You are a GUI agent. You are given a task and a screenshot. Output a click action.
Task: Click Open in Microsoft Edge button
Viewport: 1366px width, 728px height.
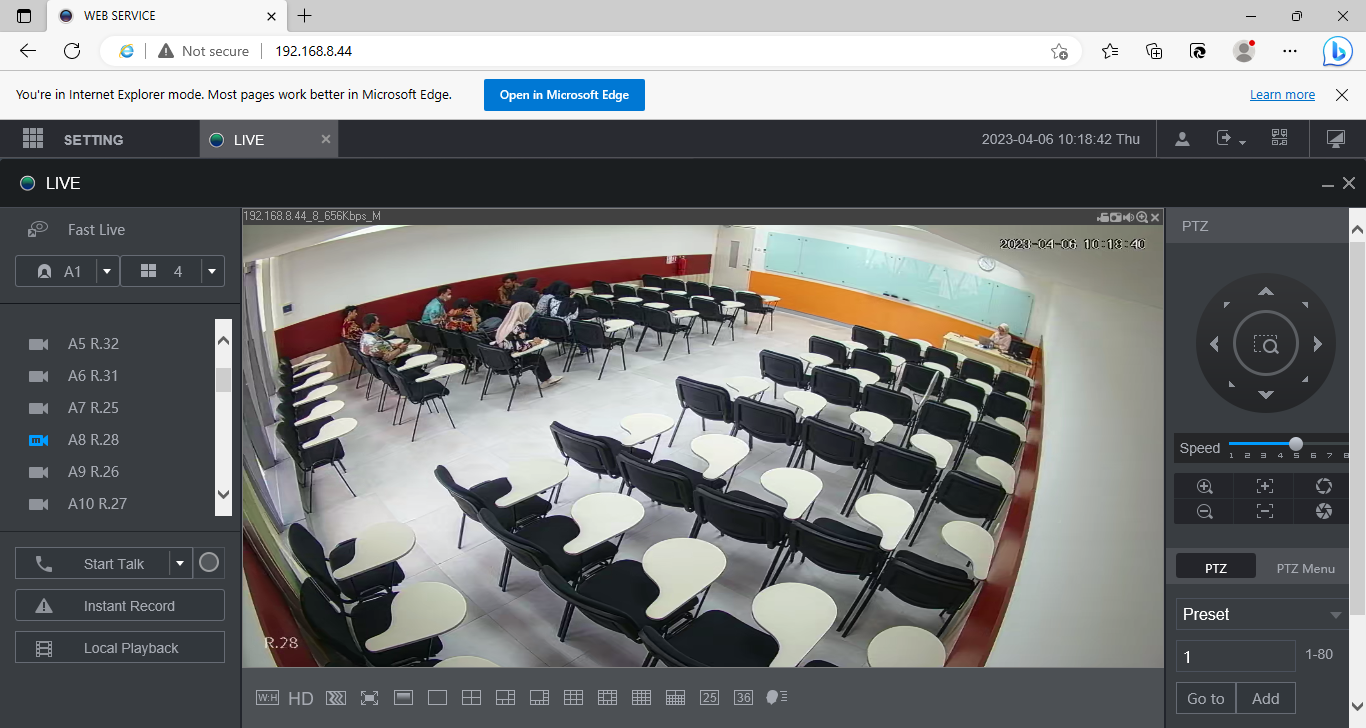coord(564,95)
